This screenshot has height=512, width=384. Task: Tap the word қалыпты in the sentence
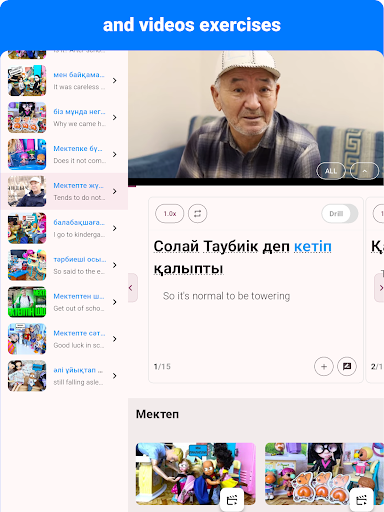pyautogui.click(x=188, y=268)
